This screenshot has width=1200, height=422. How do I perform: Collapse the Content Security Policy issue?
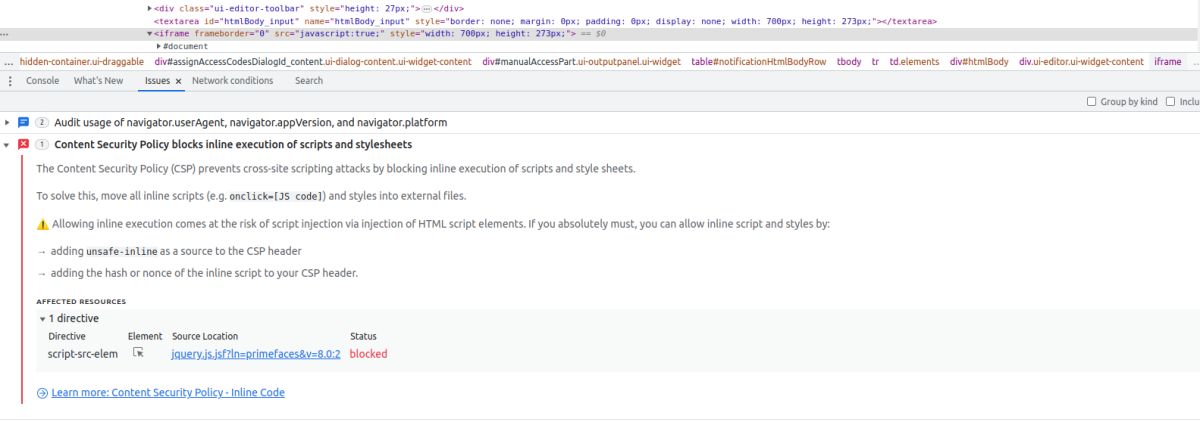pyautogui.click(x=7, y=144)
